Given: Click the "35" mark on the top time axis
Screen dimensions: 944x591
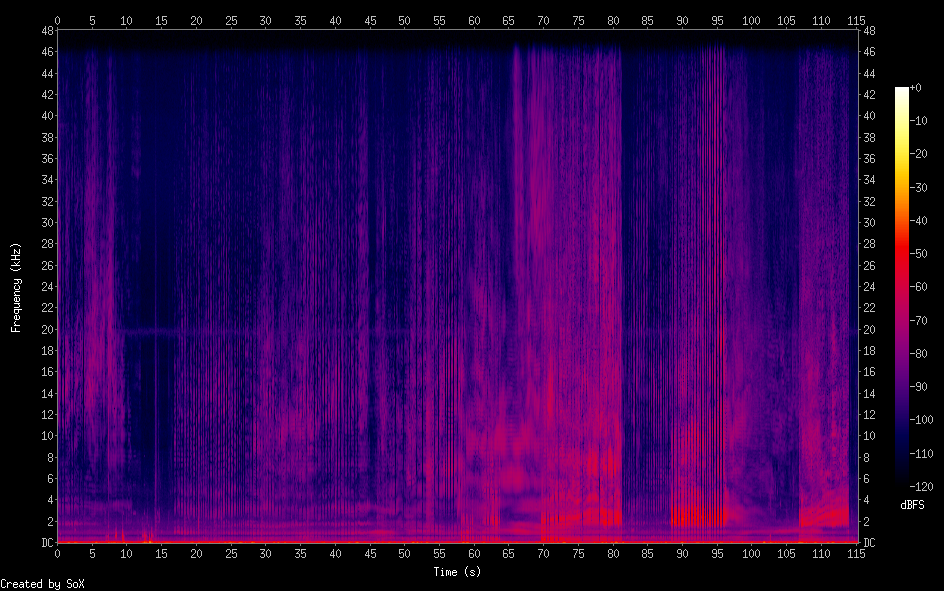Looking at the screenshot, I should pyautogui.click(x=300, y=20).
